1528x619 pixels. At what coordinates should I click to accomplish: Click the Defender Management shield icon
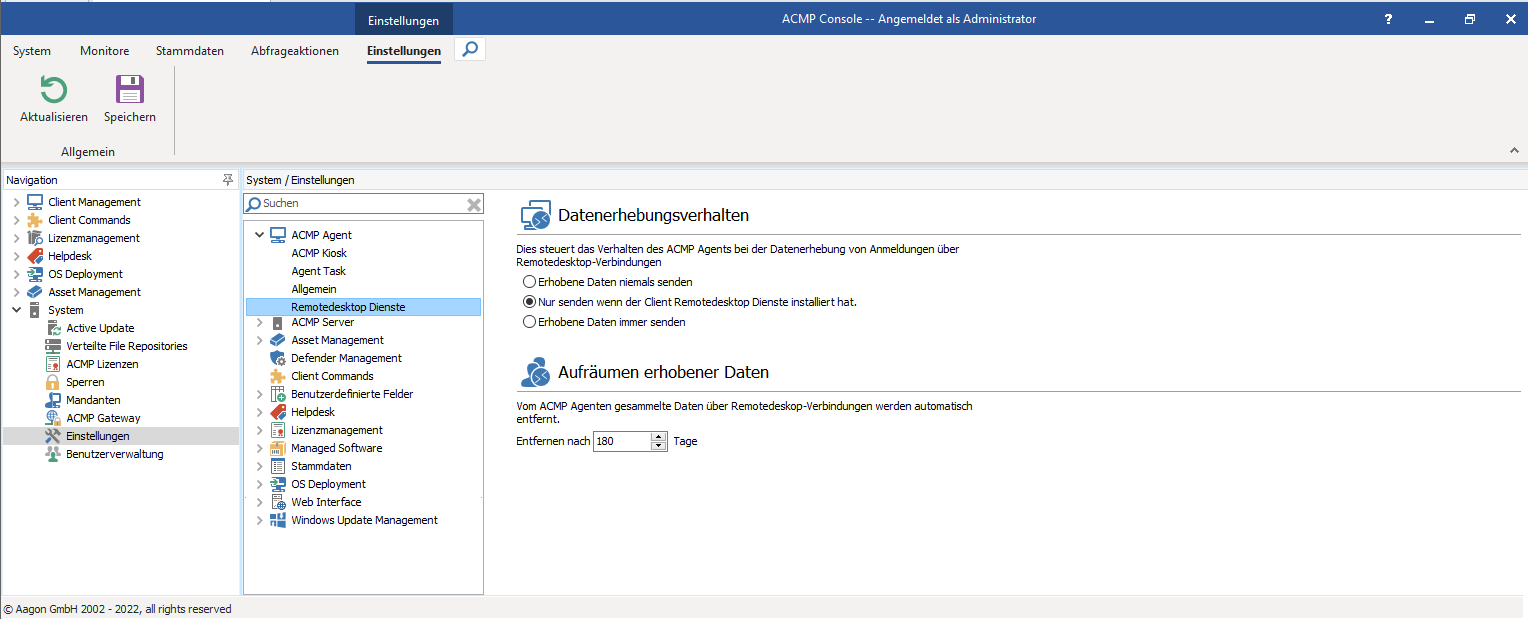pos(278,358)
